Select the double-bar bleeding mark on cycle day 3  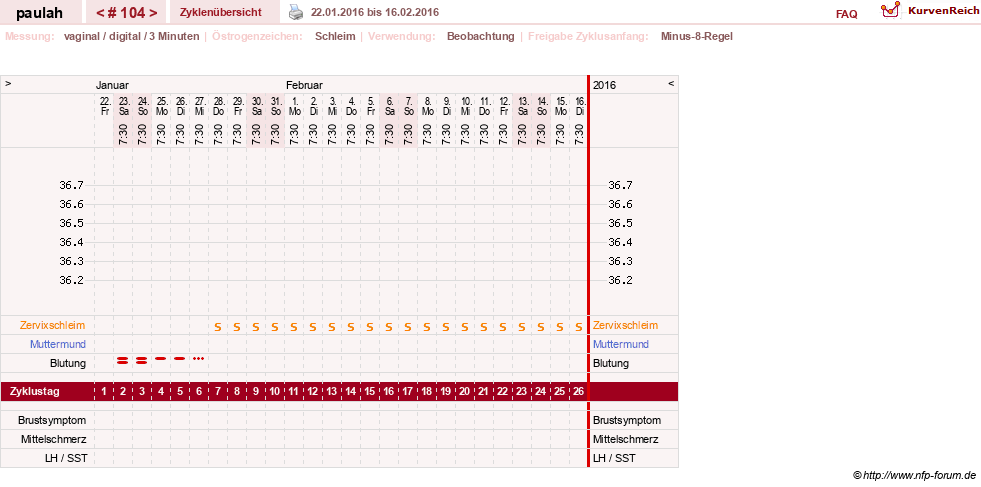click(141, 360)
